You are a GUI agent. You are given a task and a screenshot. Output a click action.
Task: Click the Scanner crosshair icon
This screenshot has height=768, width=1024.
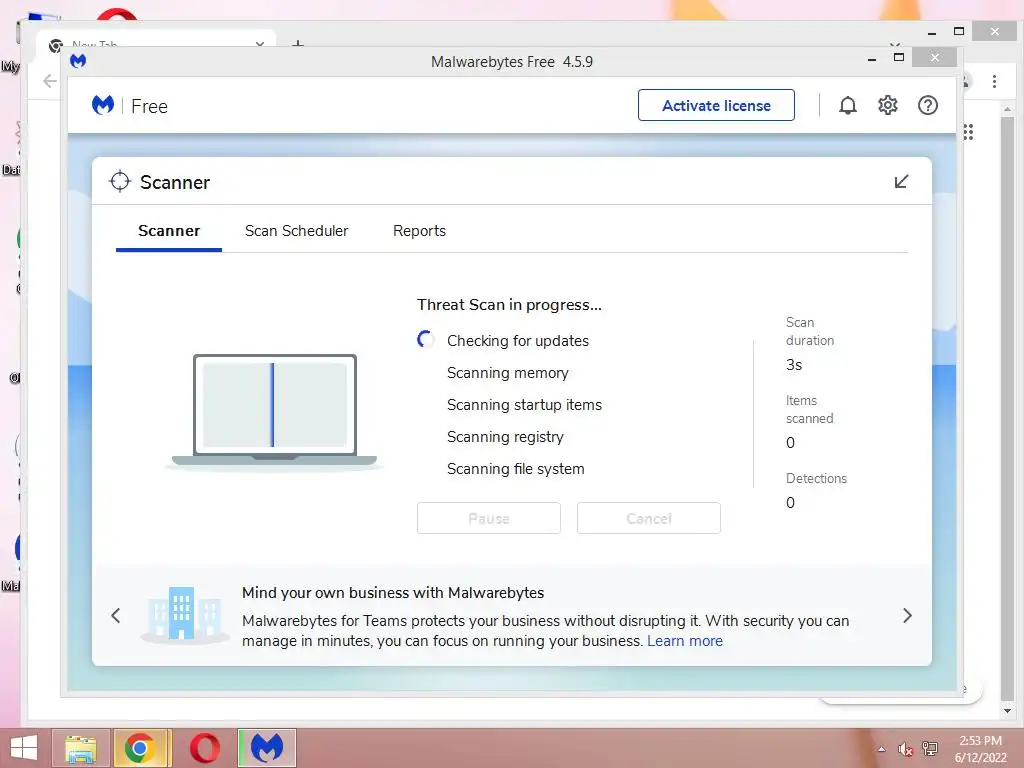(x=120, y=182)
